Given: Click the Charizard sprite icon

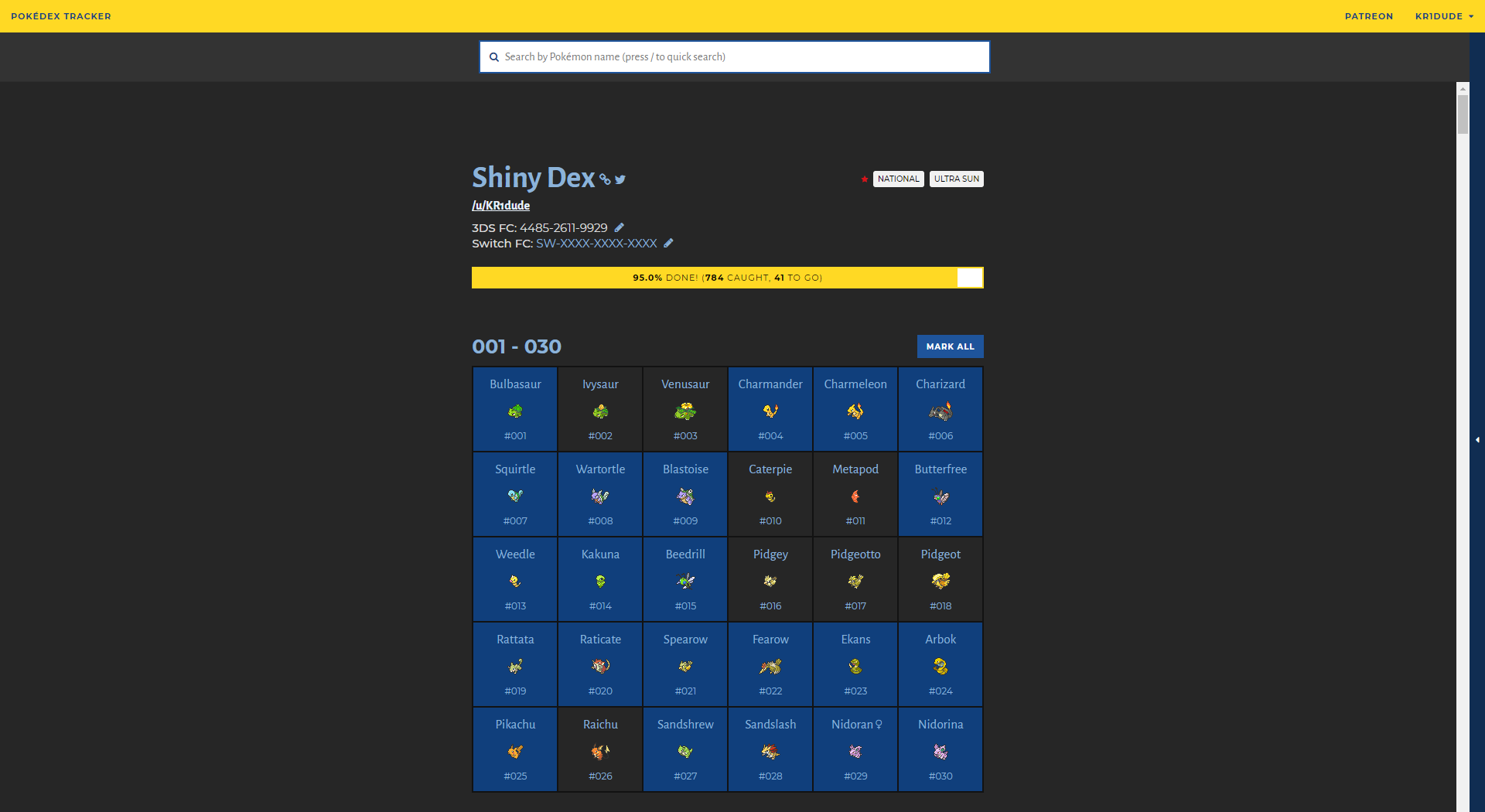Looking at the screenshot, I should (940, 411).
